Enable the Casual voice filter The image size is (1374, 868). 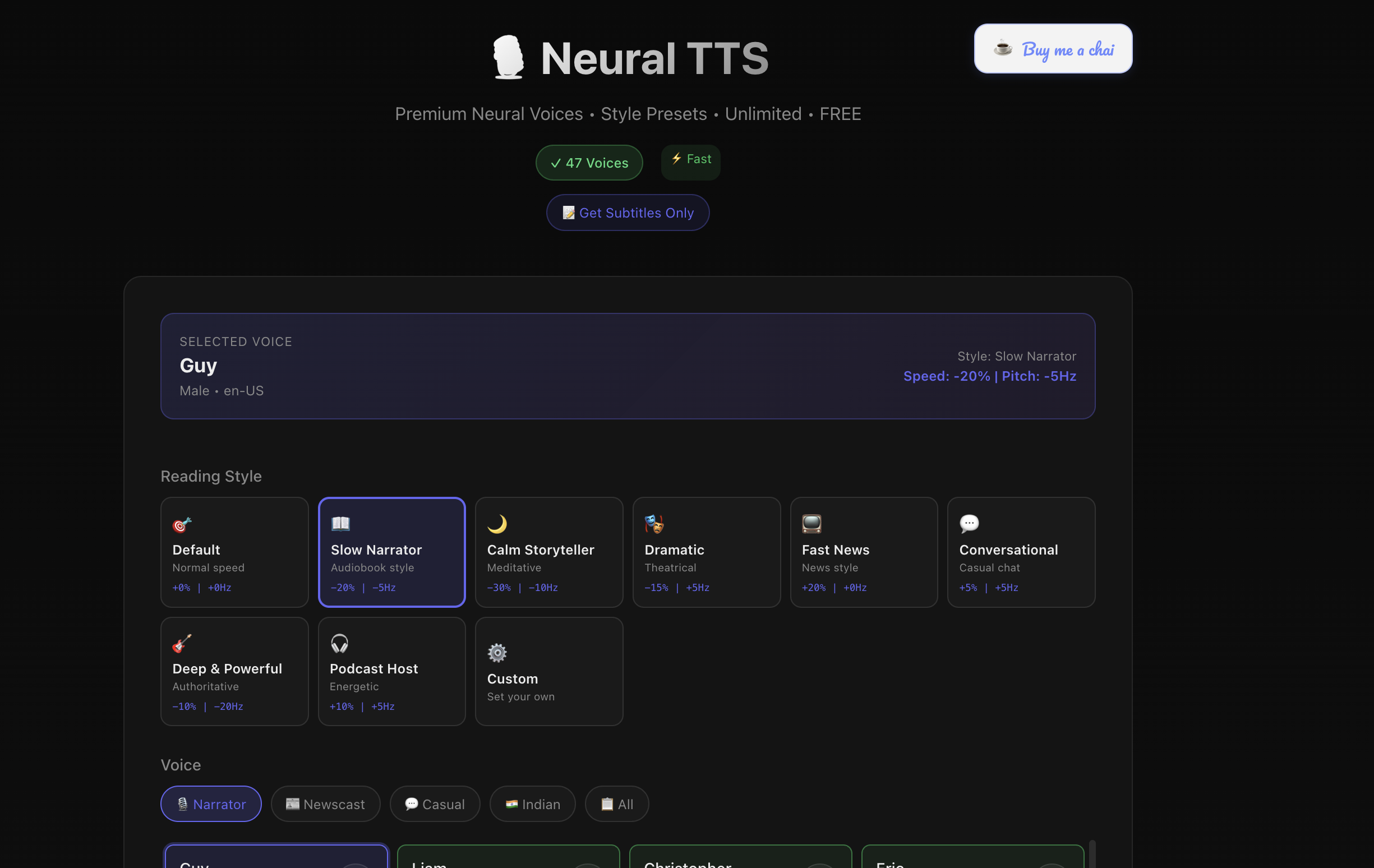[x=435, y=804]
